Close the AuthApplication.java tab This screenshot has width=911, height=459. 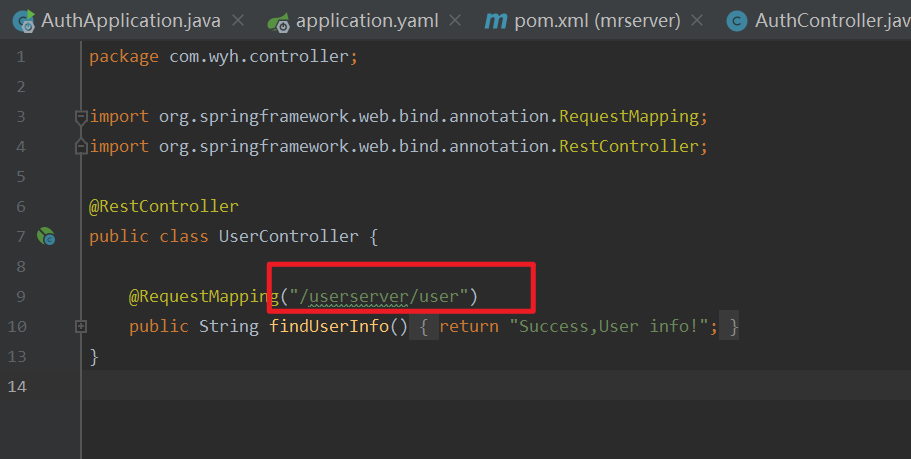pyautogui.click(x=238, y=20)
